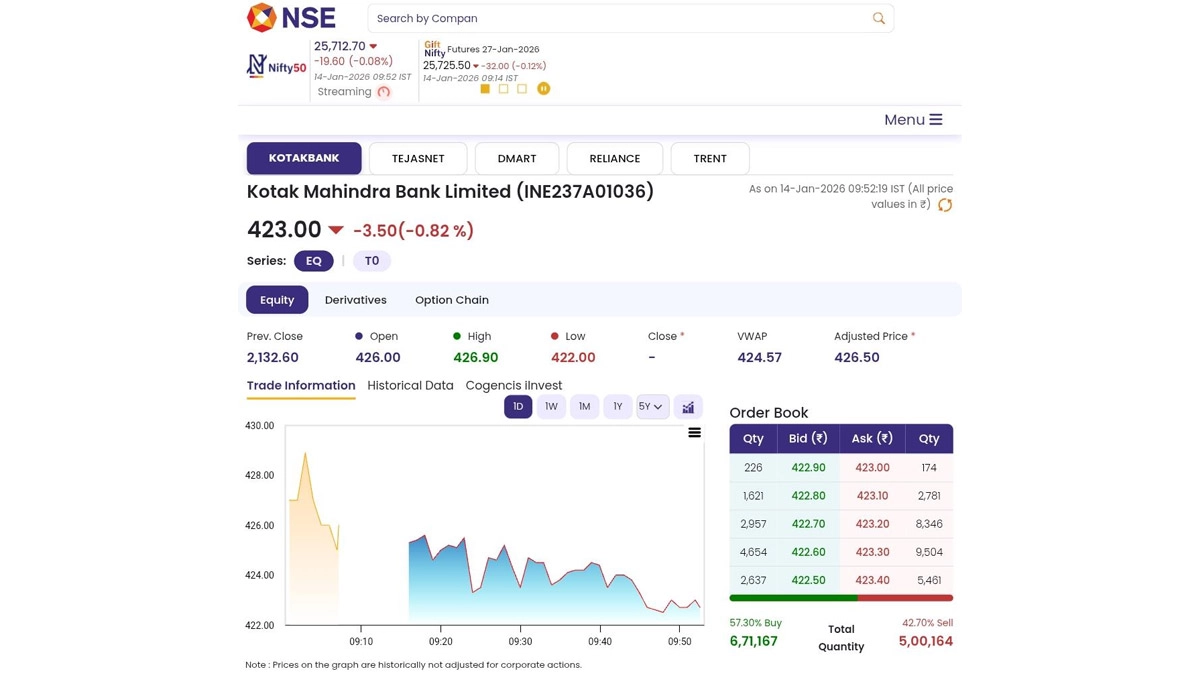
Task: Switch to the Option Chain tab
Action: click(451, 300)
